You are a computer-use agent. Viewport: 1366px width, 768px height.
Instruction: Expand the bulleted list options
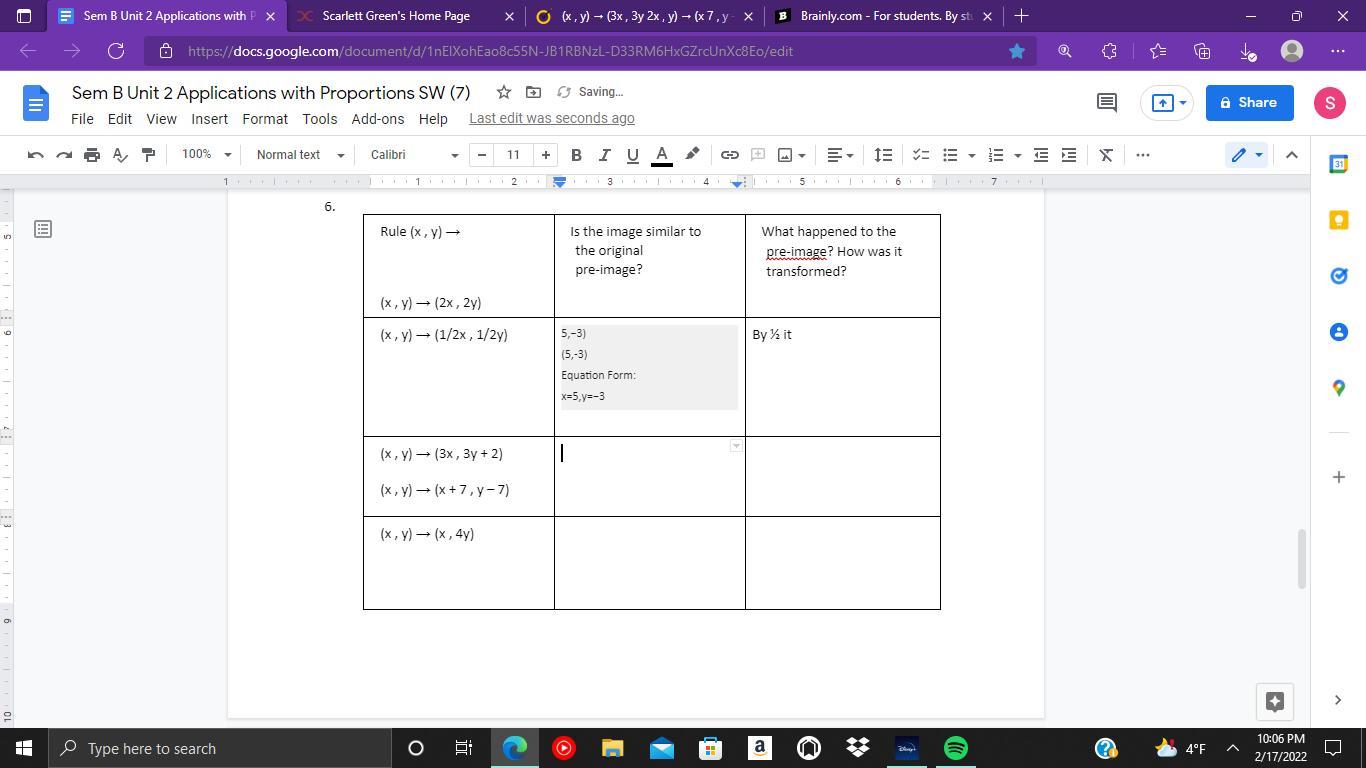tap(972, 155)
